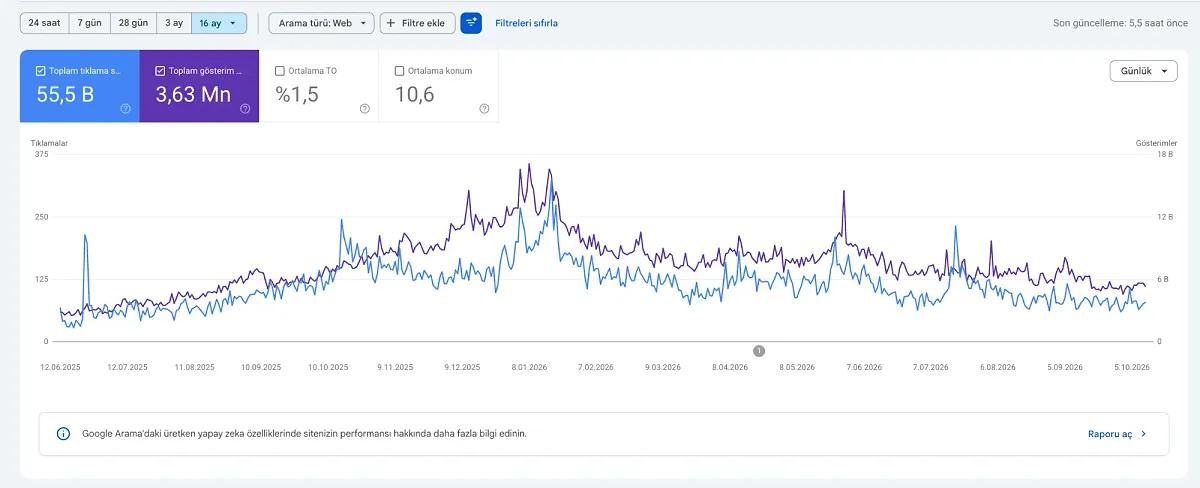The image size is (1200, 488).
Task: Click the Tıklamalar axis title
Action: [49, 143]
